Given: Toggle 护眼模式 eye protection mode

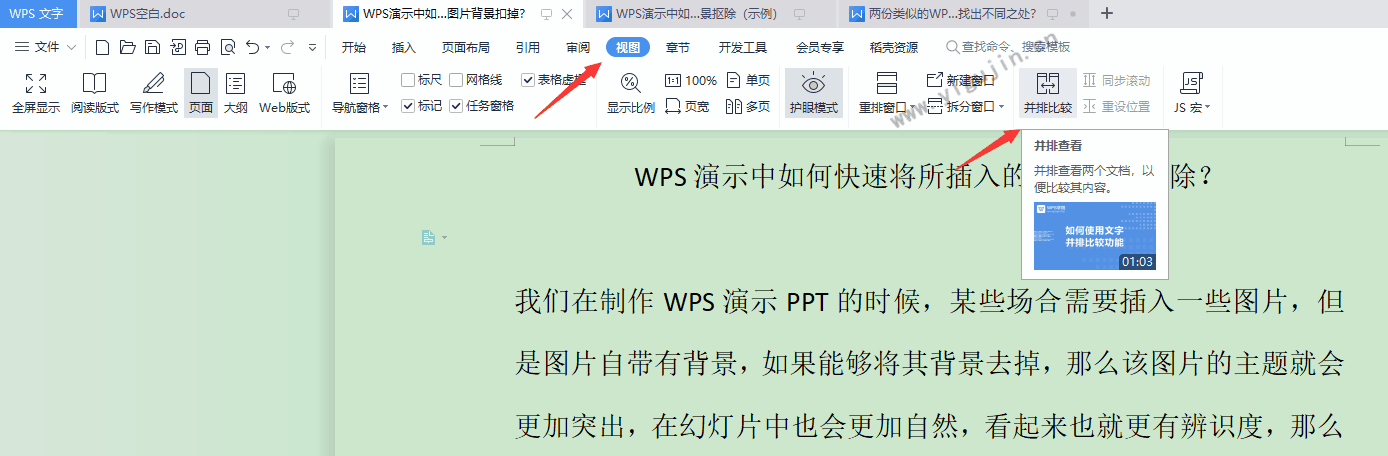Looking at the screenshot, I should pos(814,94).
